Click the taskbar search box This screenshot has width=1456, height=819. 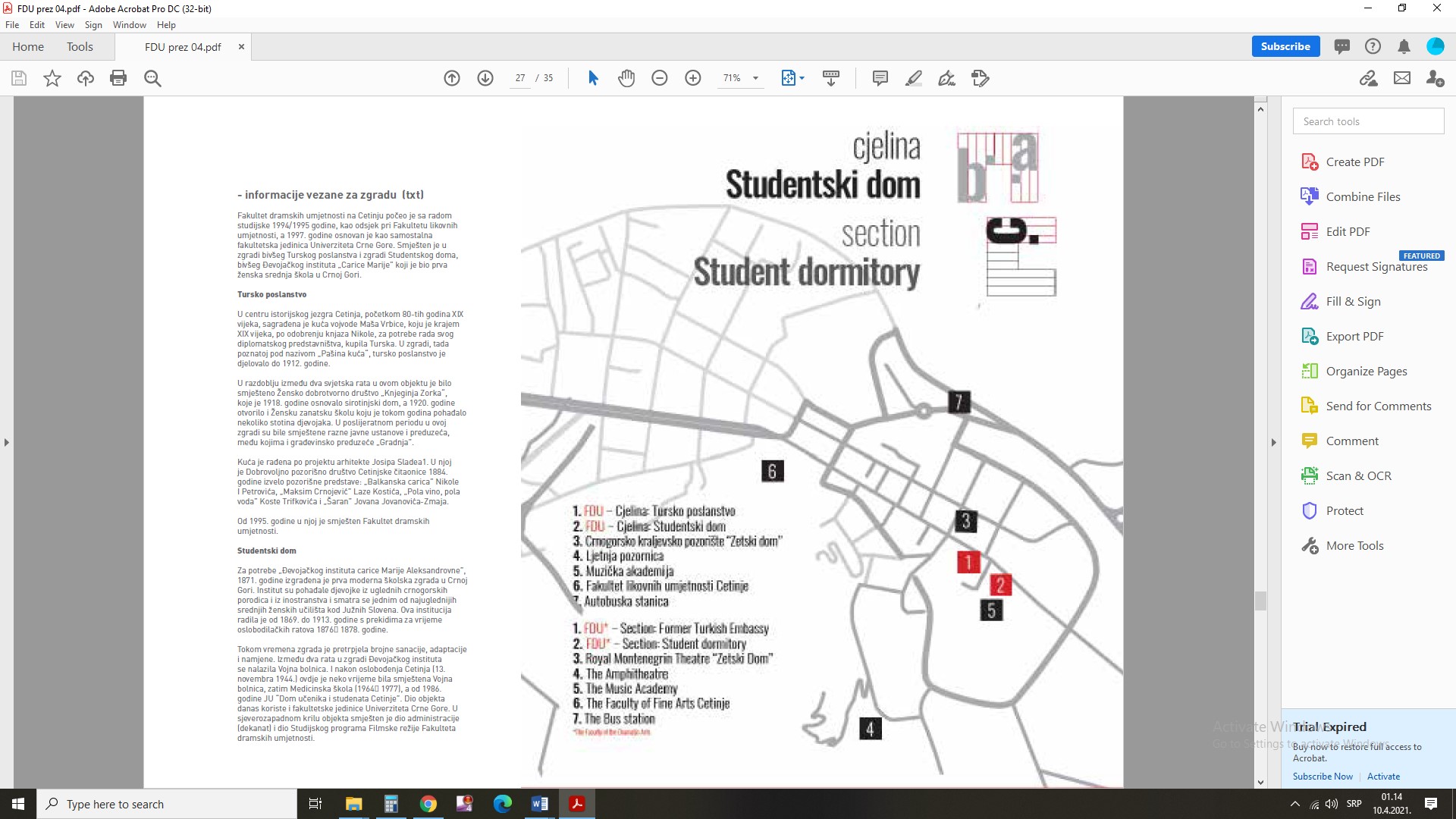[167, 804]
